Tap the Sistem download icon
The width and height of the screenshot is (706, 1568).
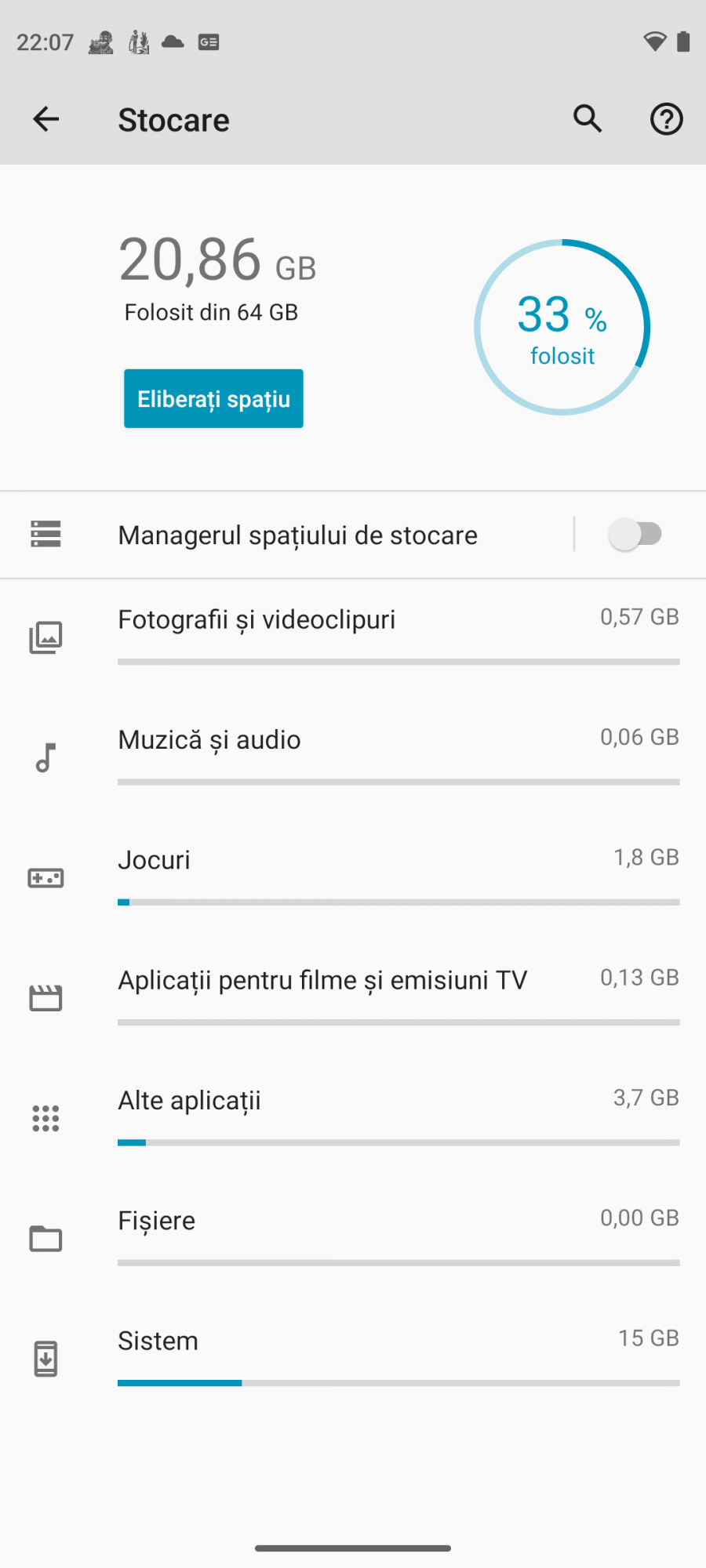(x=45, y=1359)
